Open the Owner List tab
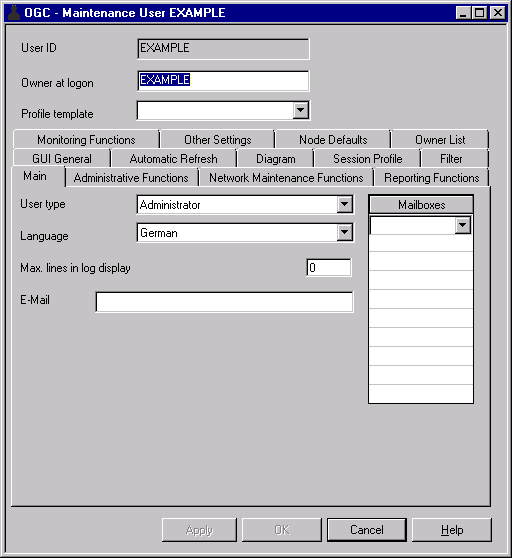 [440, 140]
